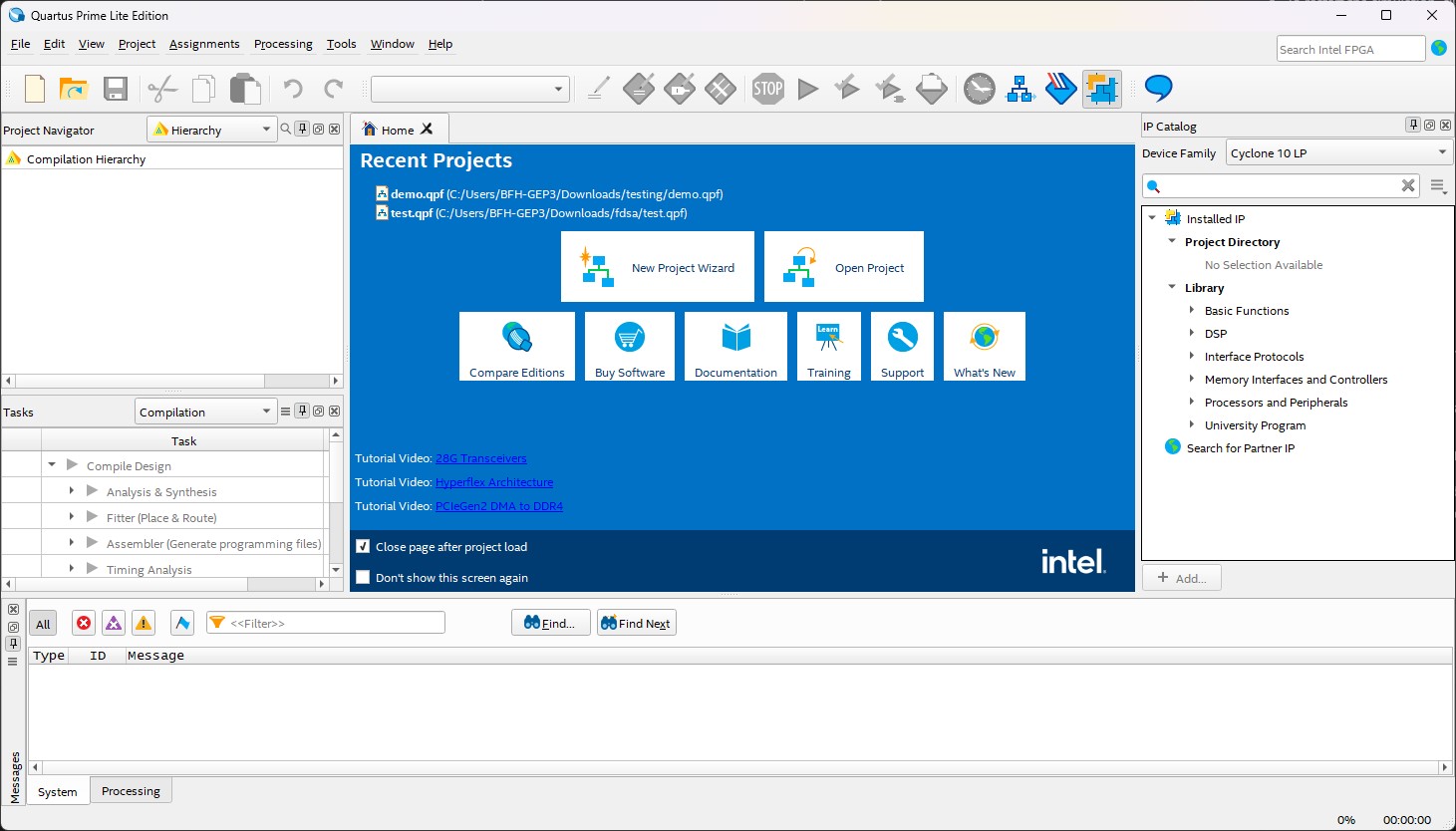Collapse the Installed IP tree node

(x=1152, y=217)
